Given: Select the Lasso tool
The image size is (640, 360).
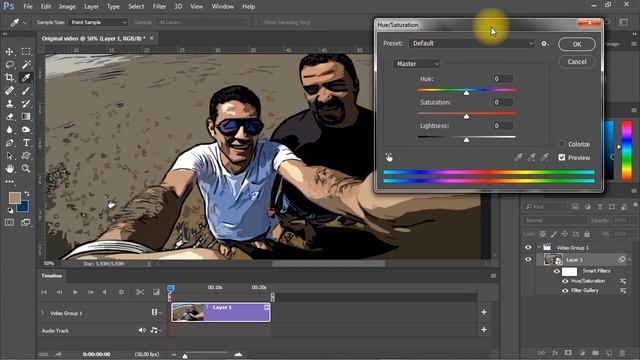Looking at the screenshot, I should [x=9, y=64].
